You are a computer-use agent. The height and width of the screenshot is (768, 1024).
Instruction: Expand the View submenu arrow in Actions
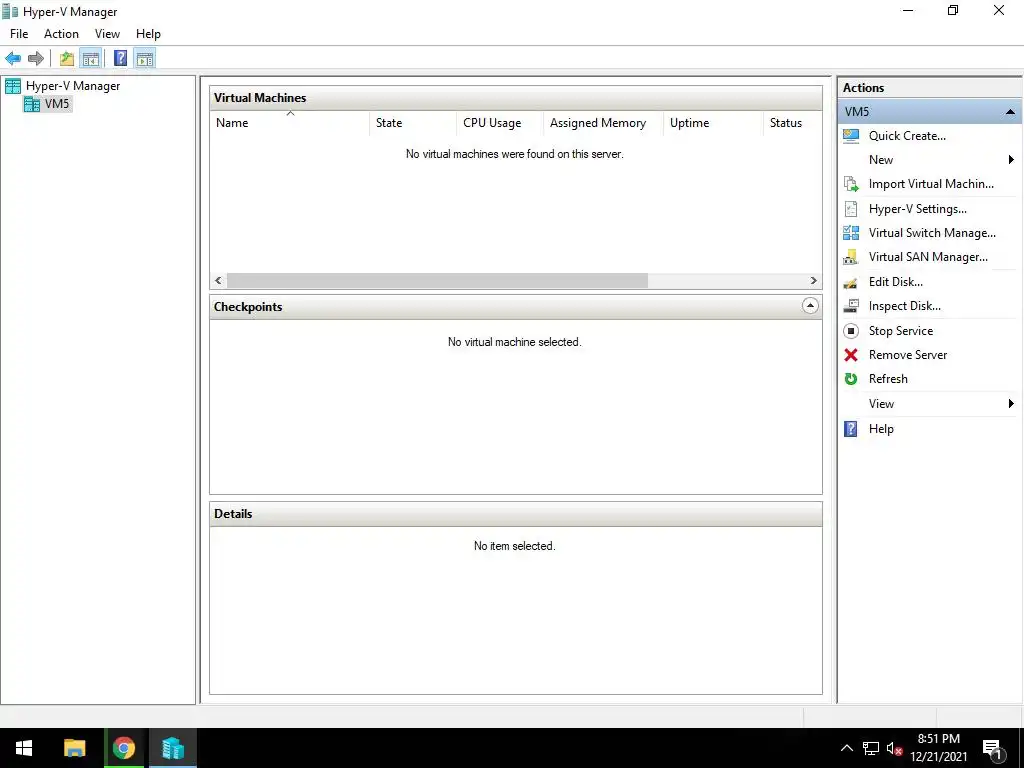coord(1011,404)
